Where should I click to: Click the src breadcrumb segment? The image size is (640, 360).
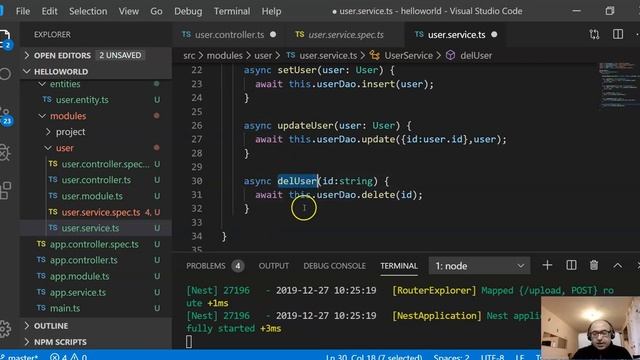[189, 56]
